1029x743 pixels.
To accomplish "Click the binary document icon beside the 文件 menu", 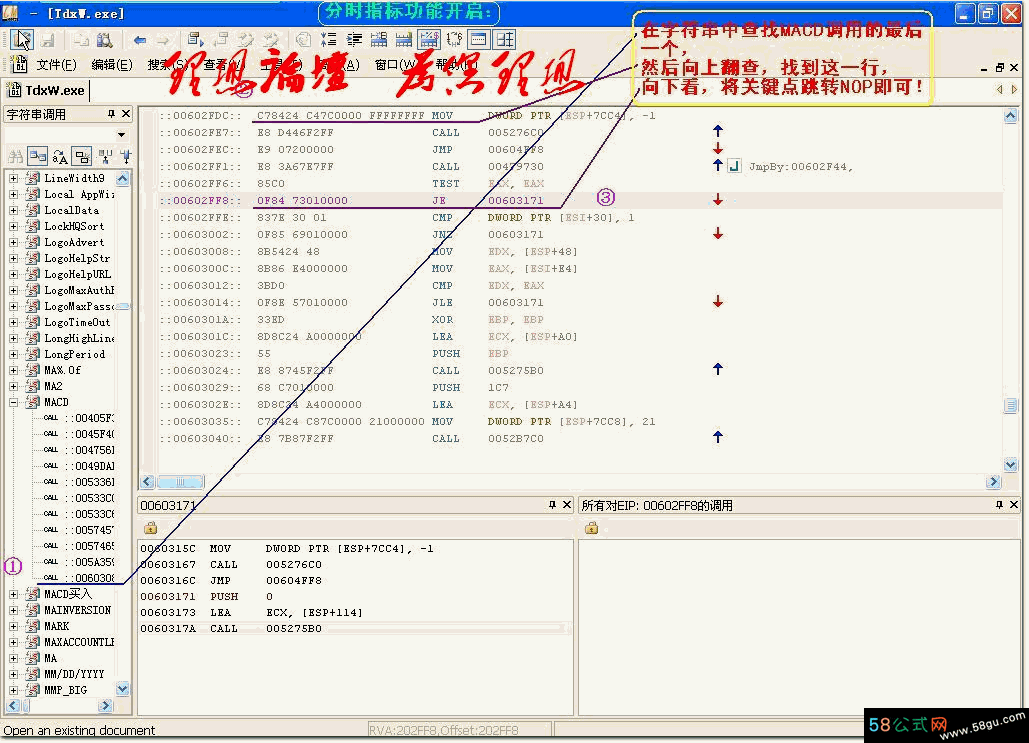I will click(x=18, y=64).
